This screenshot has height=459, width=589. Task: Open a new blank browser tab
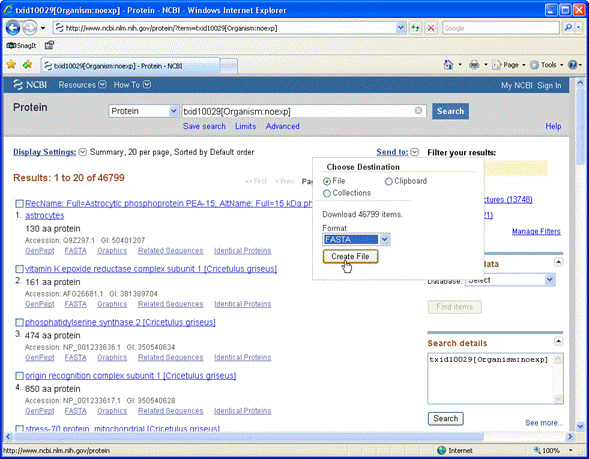pyautogui.click(x=229, y=66)
